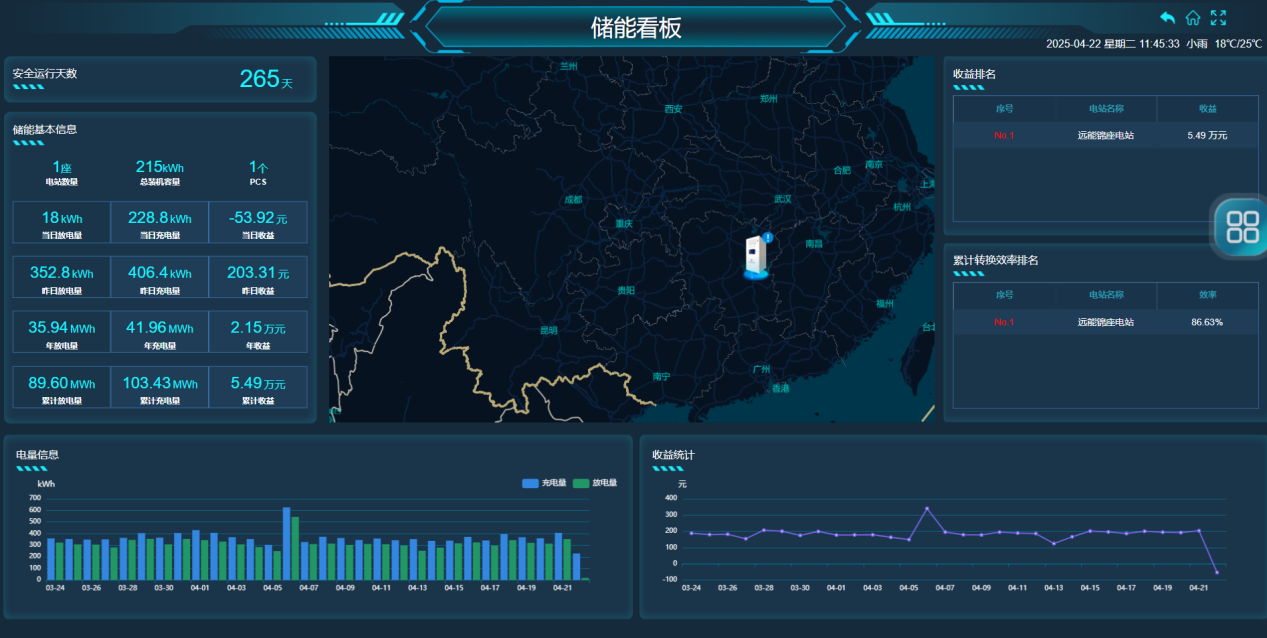This screenshot has height=638, width=1267.
Task: Go to home via house icon
Action: point(1192,18)
